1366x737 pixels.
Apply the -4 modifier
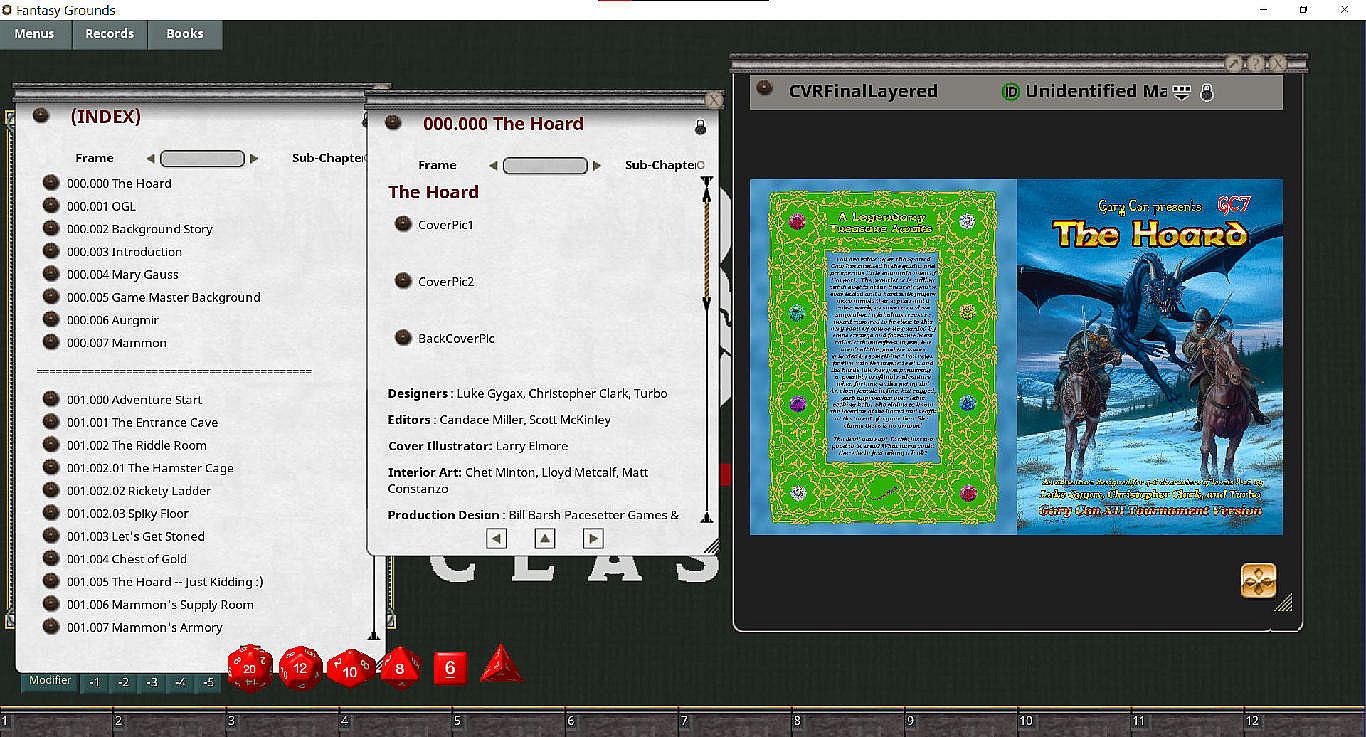click(180, 683)
